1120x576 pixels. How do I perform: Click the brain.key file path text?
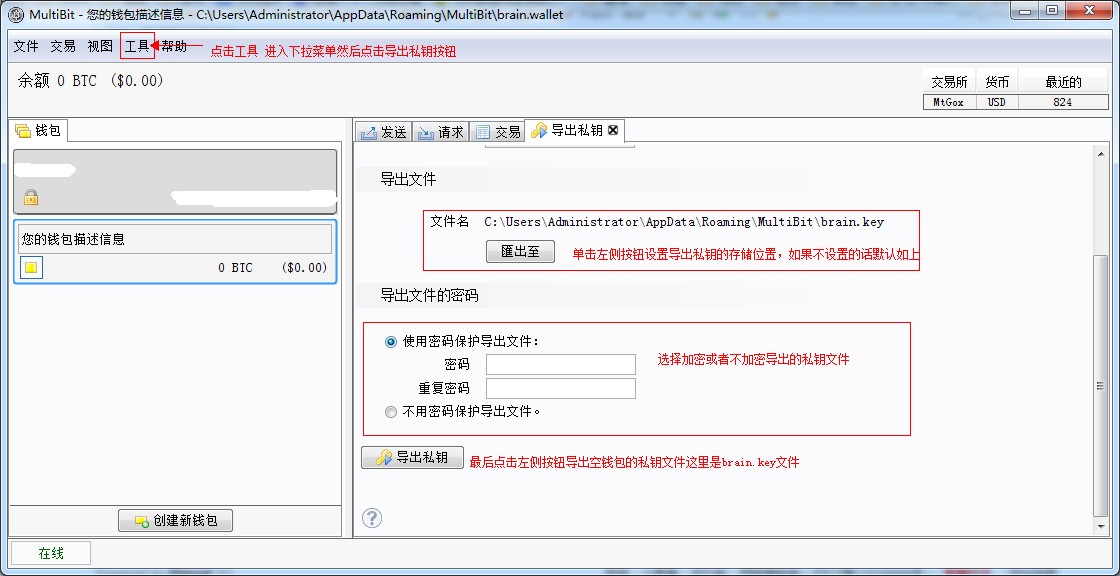pos(684,222)
